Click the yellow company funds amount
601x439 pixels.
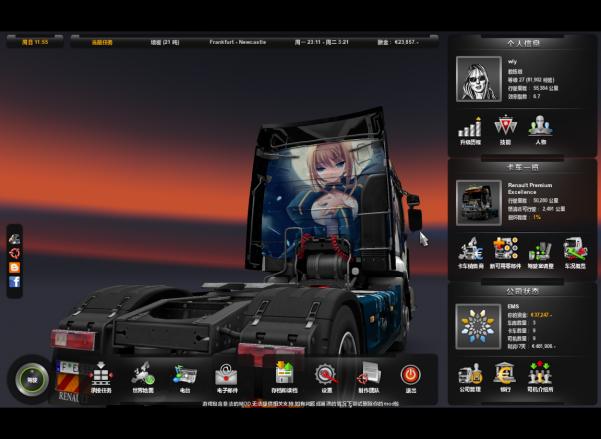coord(541,315)
